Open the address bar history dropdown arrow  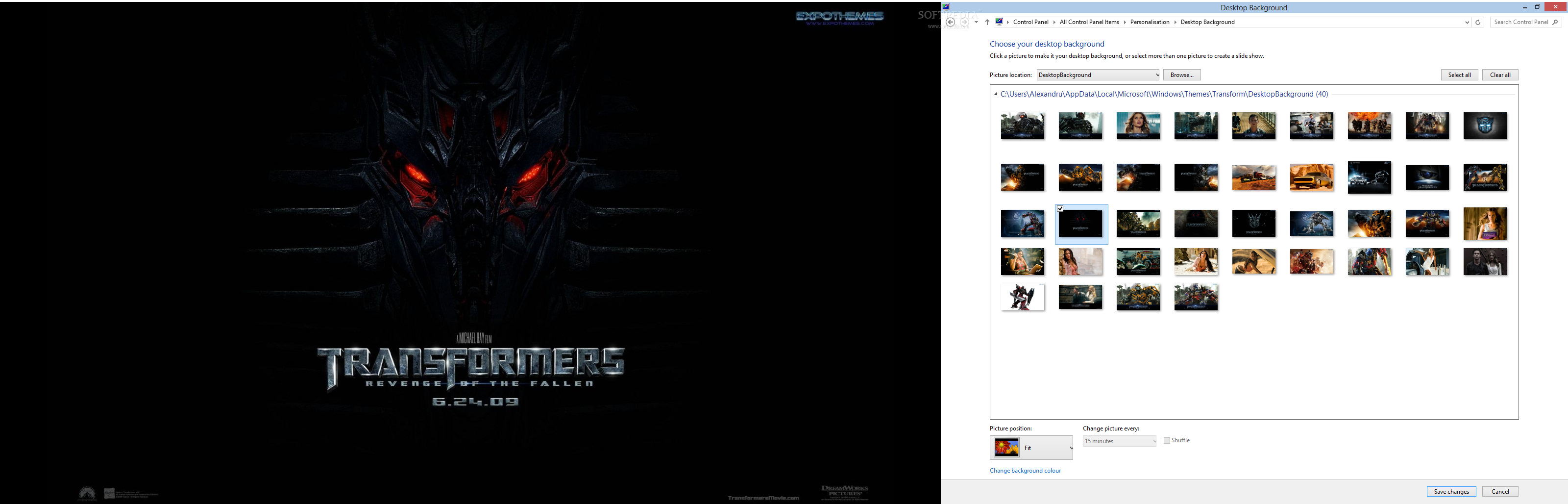1467,22
